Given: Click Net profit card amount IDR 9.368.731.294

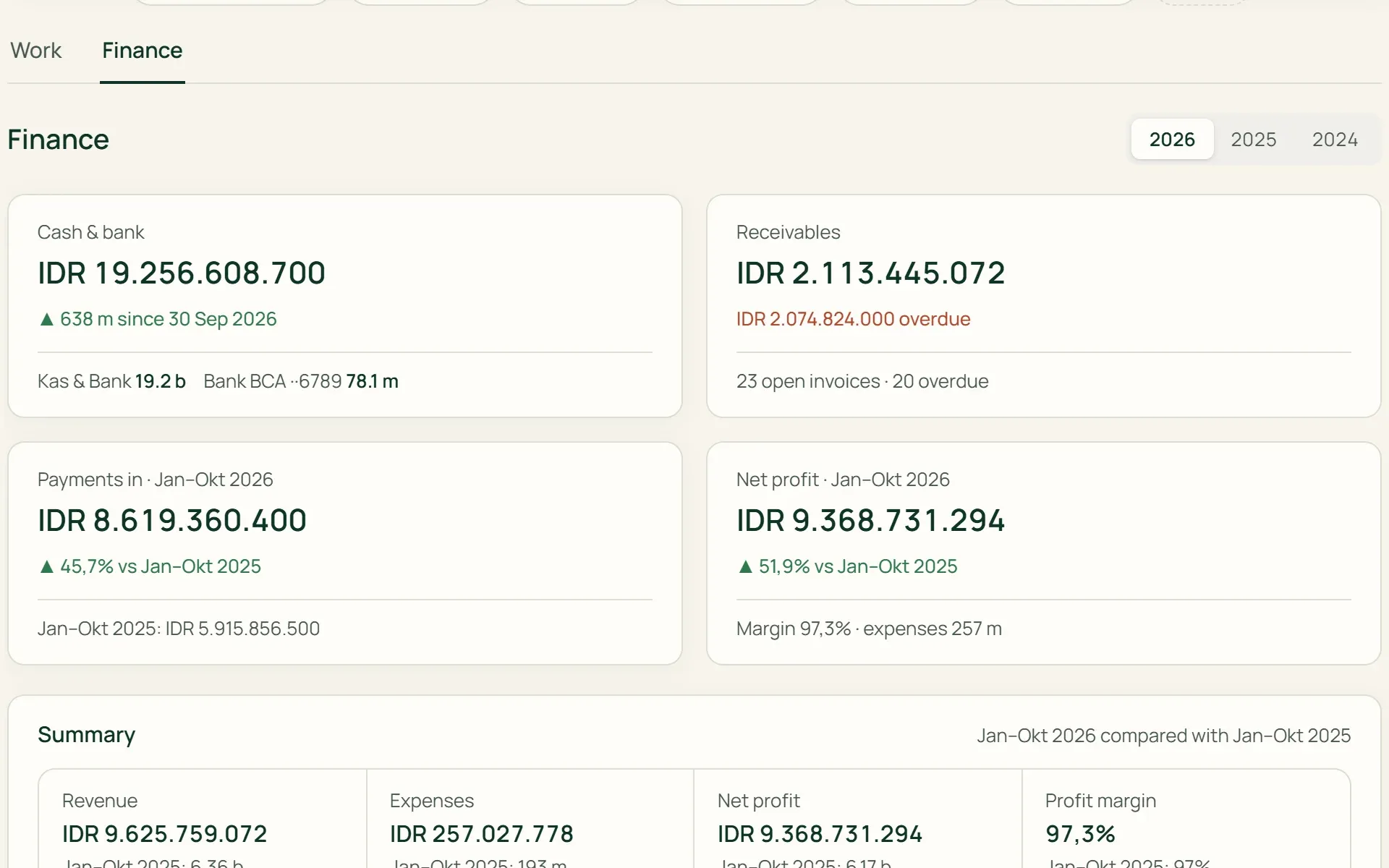Looking at the screenshot, I should (x=870, y=521).
